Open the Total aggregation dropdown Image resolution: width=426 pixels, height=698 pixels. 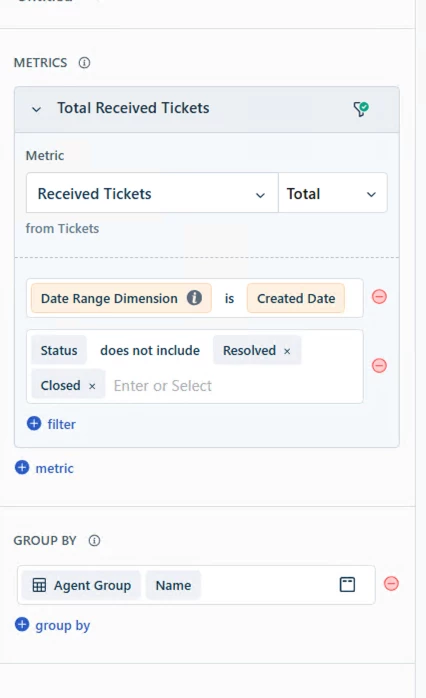(333, 194)
